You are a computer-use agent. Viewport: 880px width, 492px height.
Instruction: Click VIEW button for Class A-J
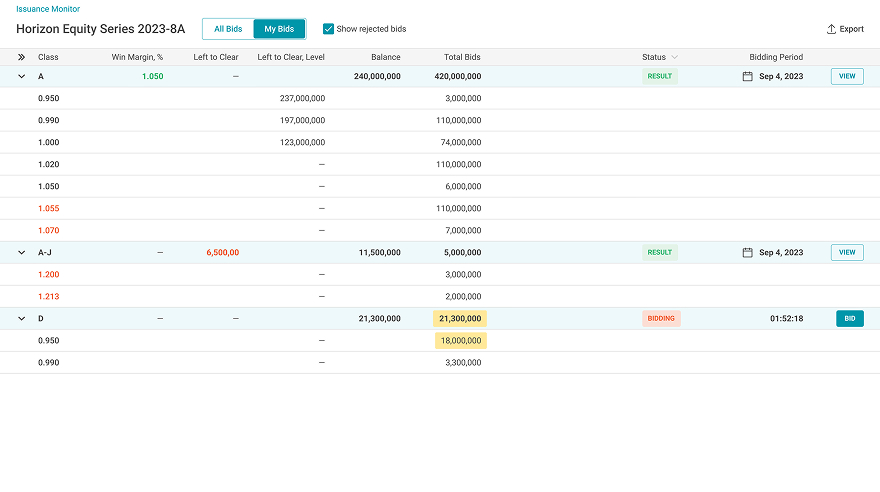point(847,252)
